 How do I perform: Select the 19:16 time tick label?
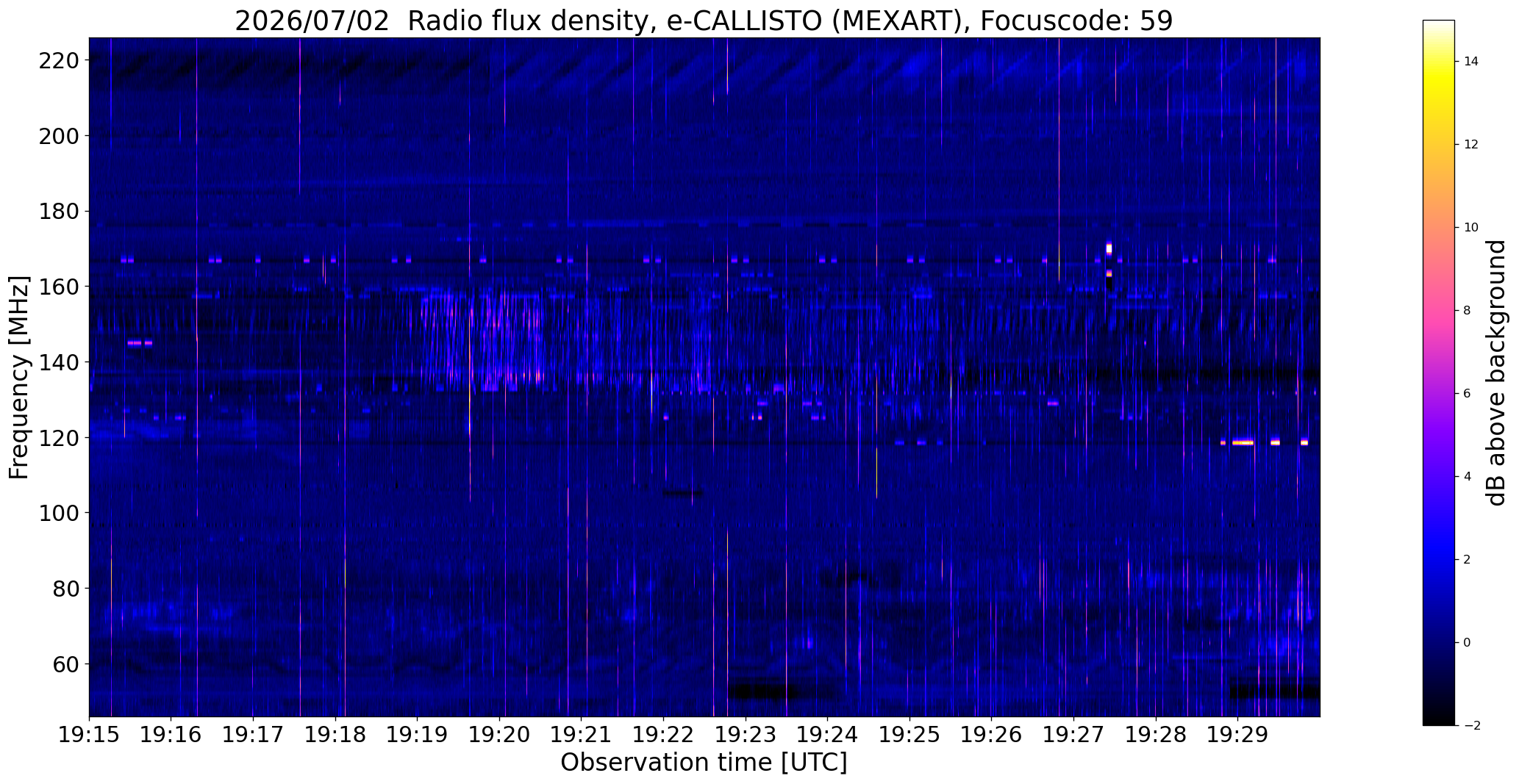click(x=171, y=734)
